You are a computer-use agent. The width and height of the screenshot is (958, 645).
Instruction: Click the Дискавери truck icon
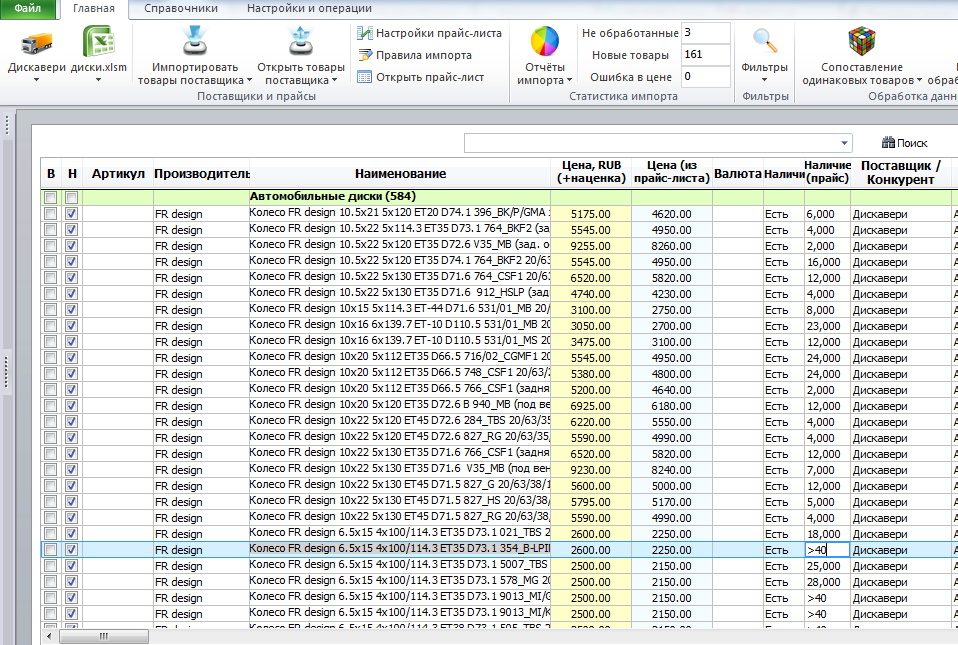[x=37, y=43]
